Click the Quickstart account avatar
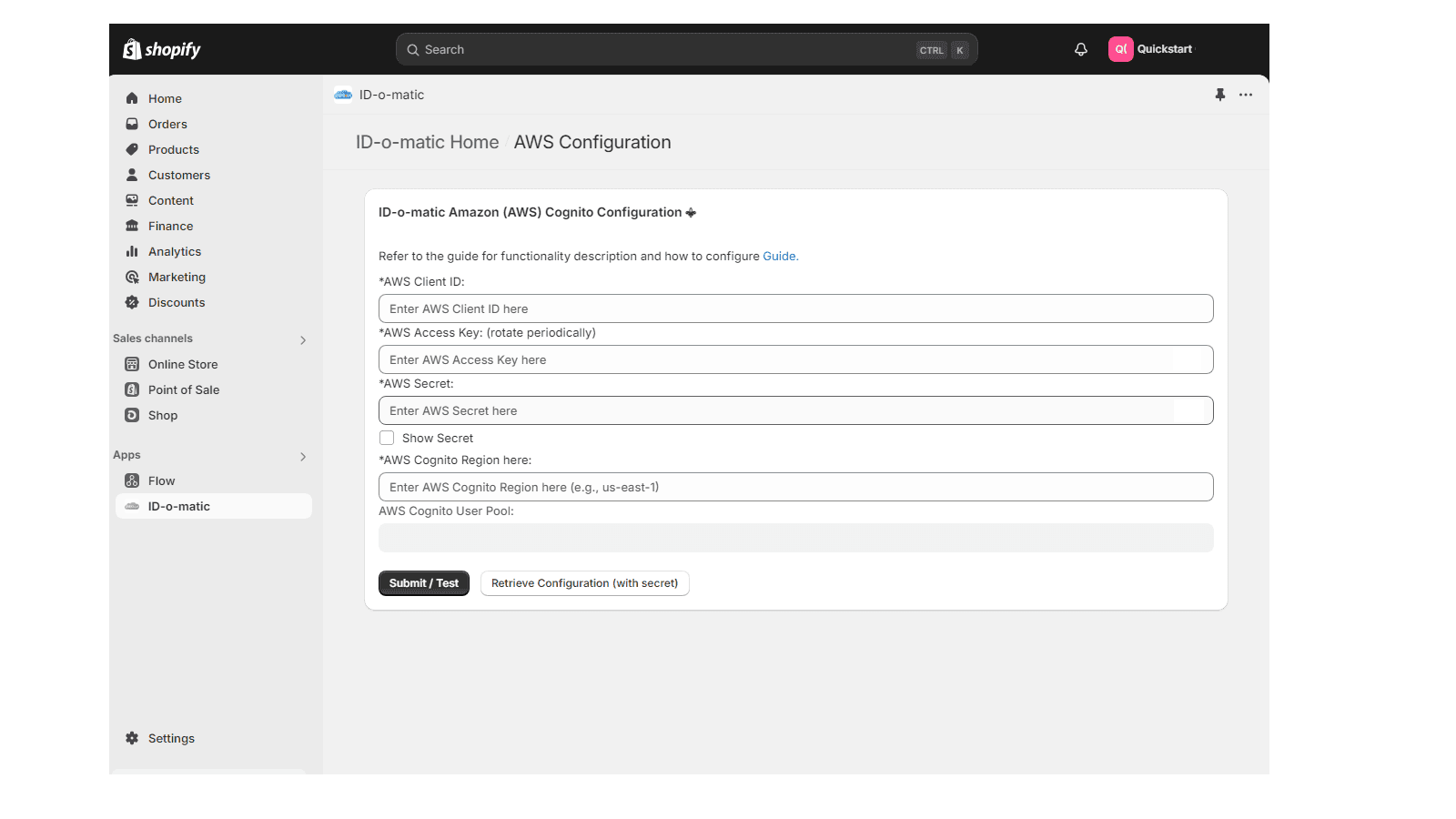Screen dimensions: 1456x819 (1120, 49)
